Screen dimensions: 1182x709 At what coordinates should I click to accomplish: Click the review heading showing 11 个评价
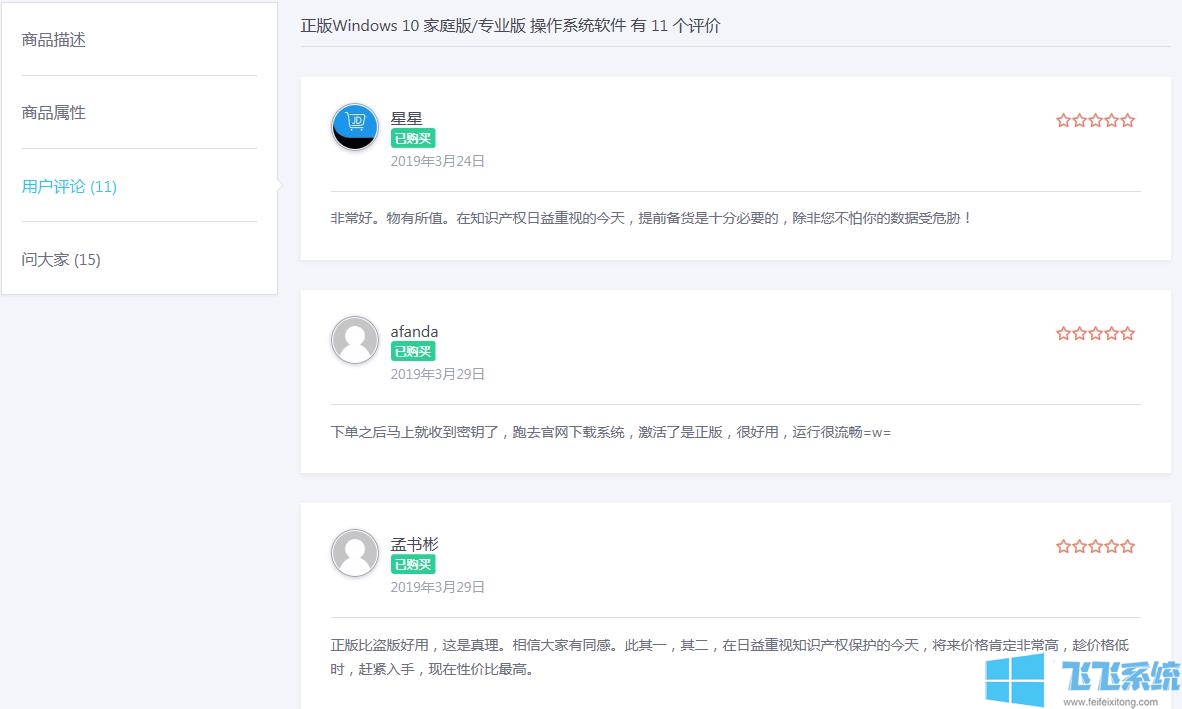(510, 26)
